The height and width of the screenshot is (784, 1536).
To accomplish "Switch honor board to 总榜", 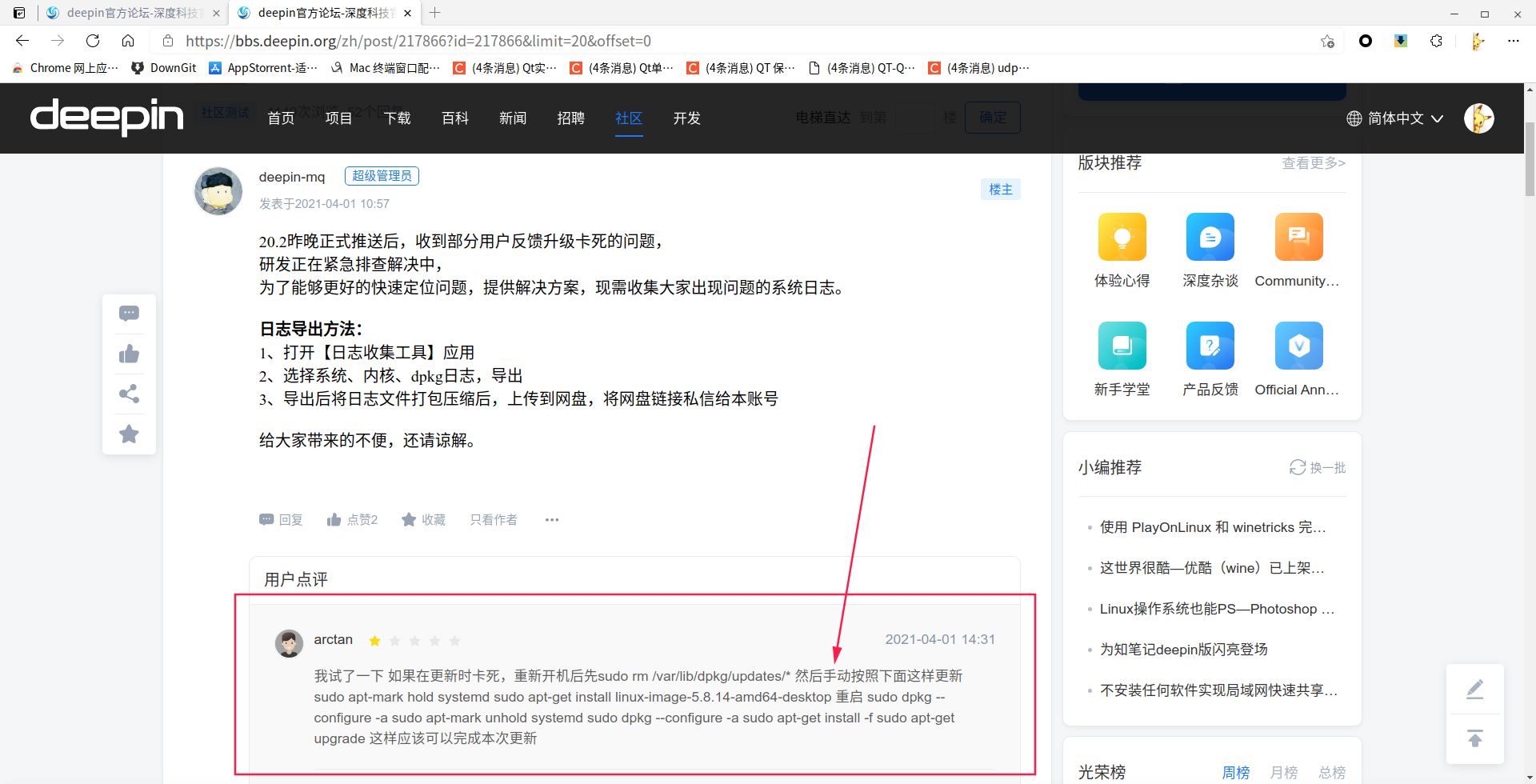I will point(1332,773).
